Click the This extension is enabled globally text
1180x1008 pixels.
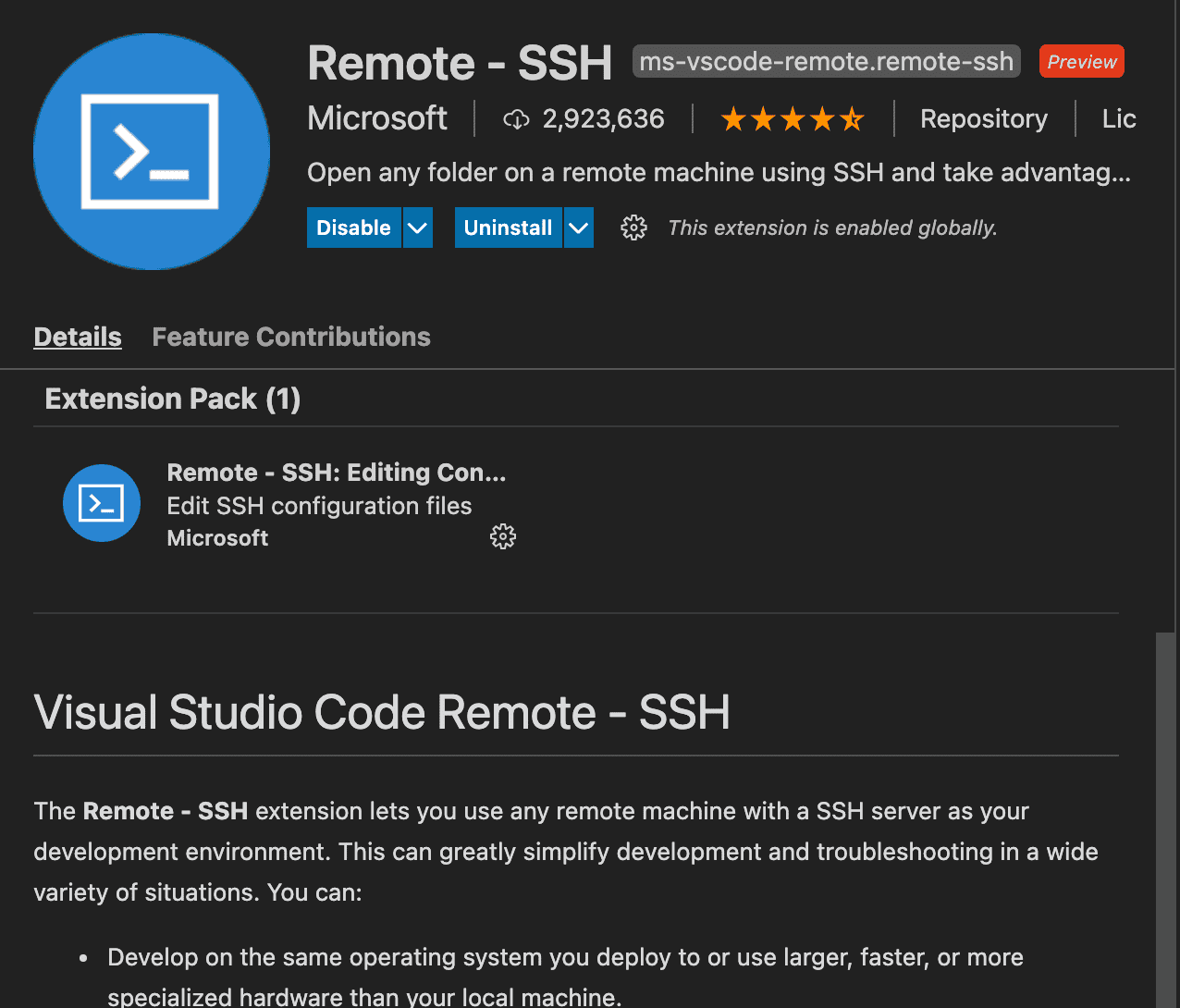832,227
